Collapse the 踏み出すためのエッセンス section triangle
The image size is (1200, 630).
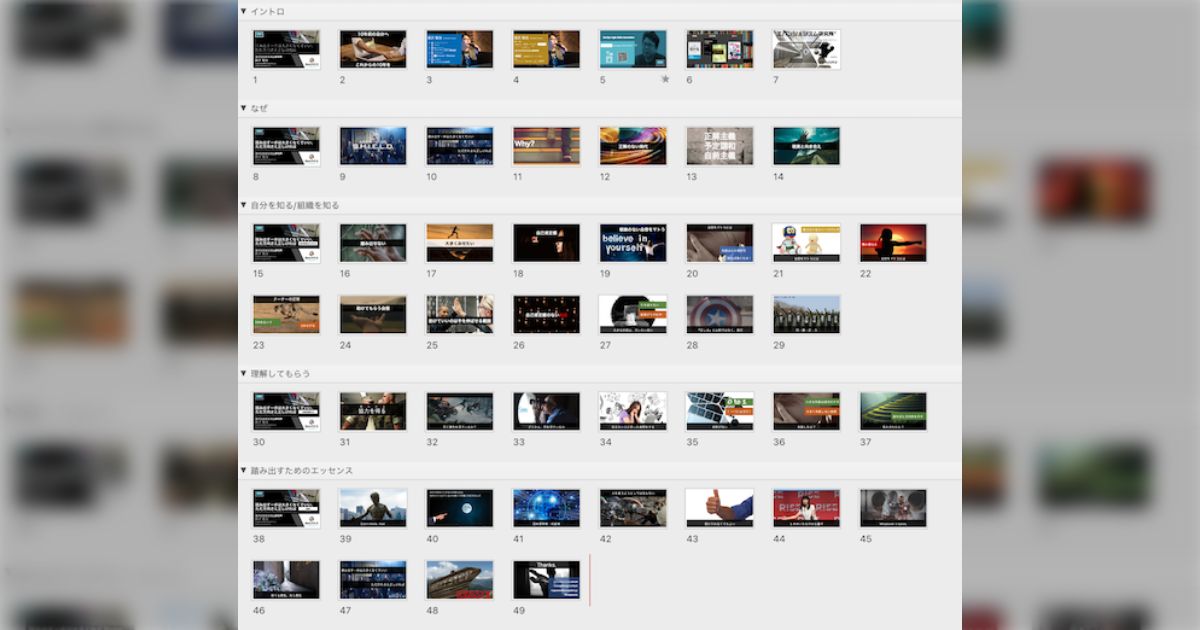243,470
